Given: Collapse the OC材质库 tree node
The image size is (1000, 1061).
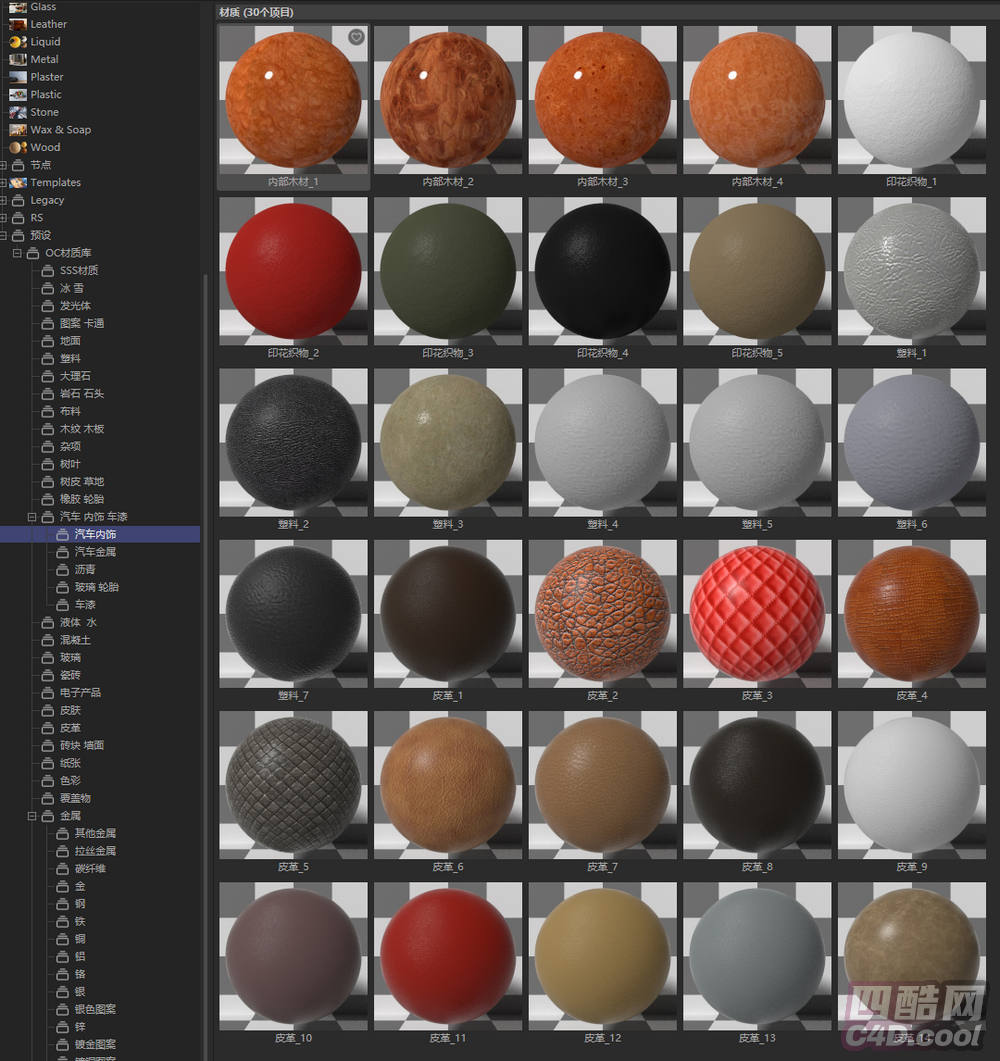Looking at the screenshot, I should [x=18, y=253].
